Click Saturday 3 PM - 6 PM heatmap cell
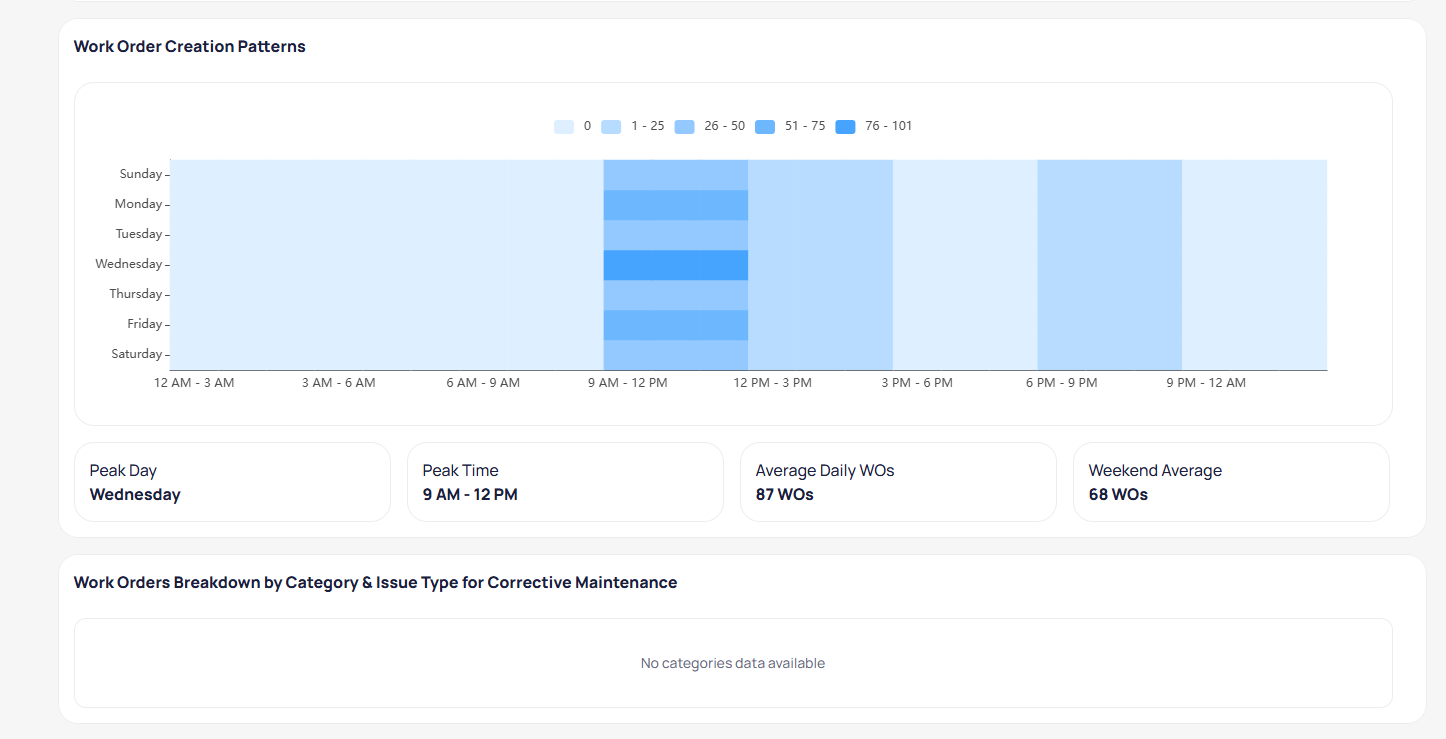This screenshot has height=739, width=1446. point(964,355)
